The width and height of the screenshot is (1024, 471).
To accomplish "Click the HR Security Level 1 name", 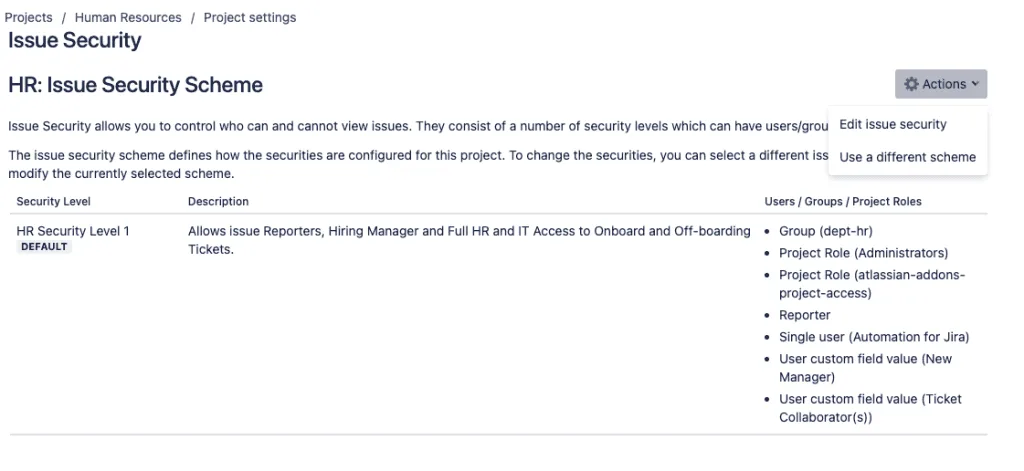I will point(73,231).
